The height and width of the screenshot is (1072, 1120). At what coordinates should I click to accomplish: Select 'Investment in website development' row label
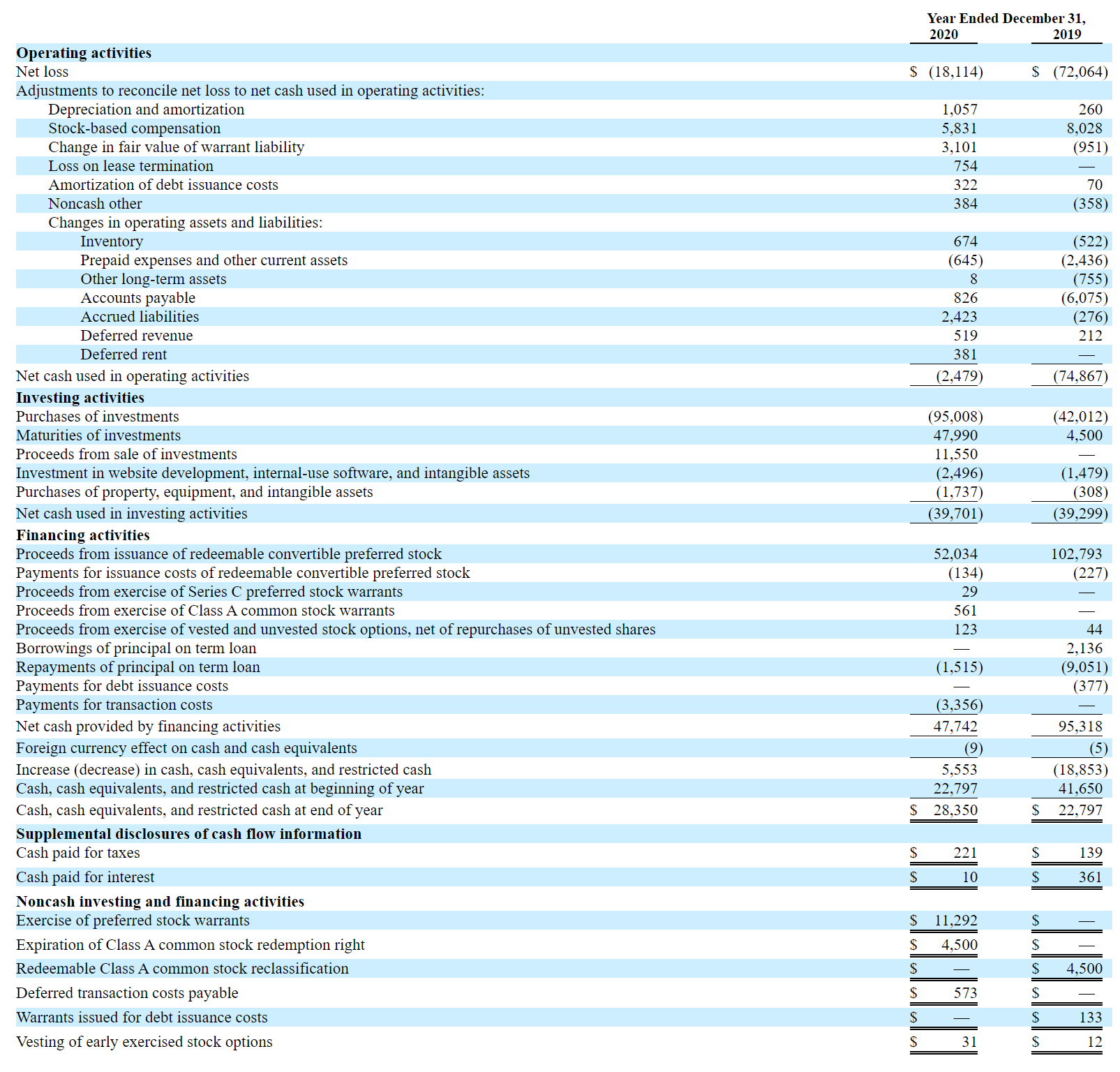point(273,473)
